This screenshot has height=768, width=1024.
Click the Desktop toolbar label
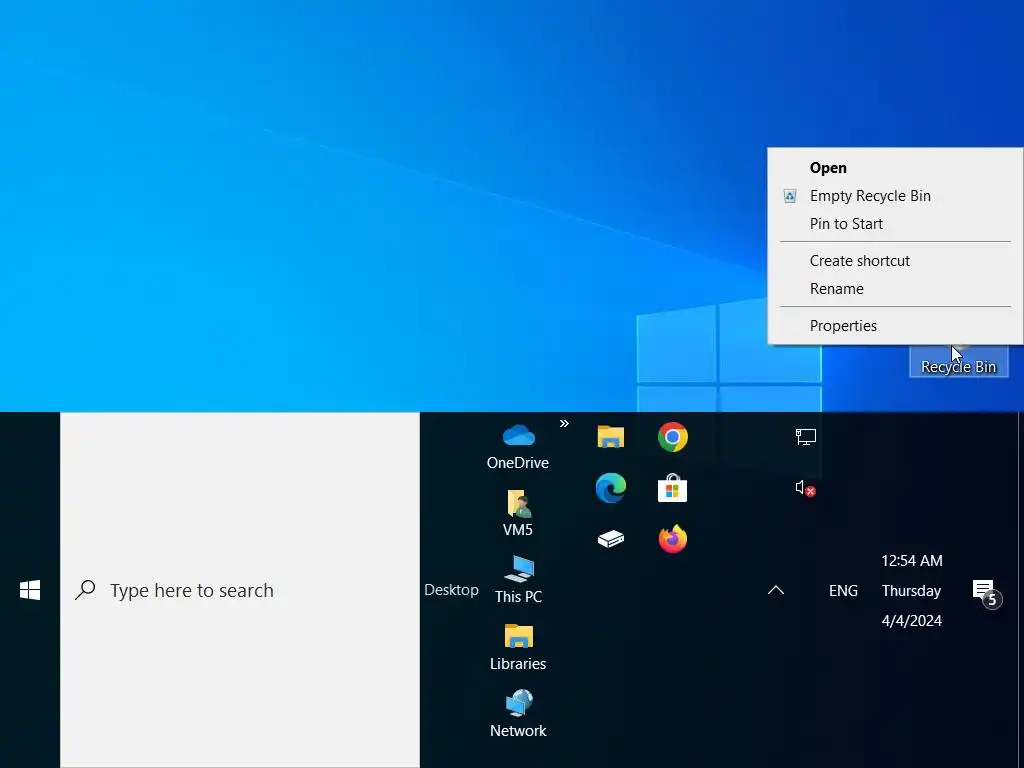pyautogui.click(x=451, y=590)
